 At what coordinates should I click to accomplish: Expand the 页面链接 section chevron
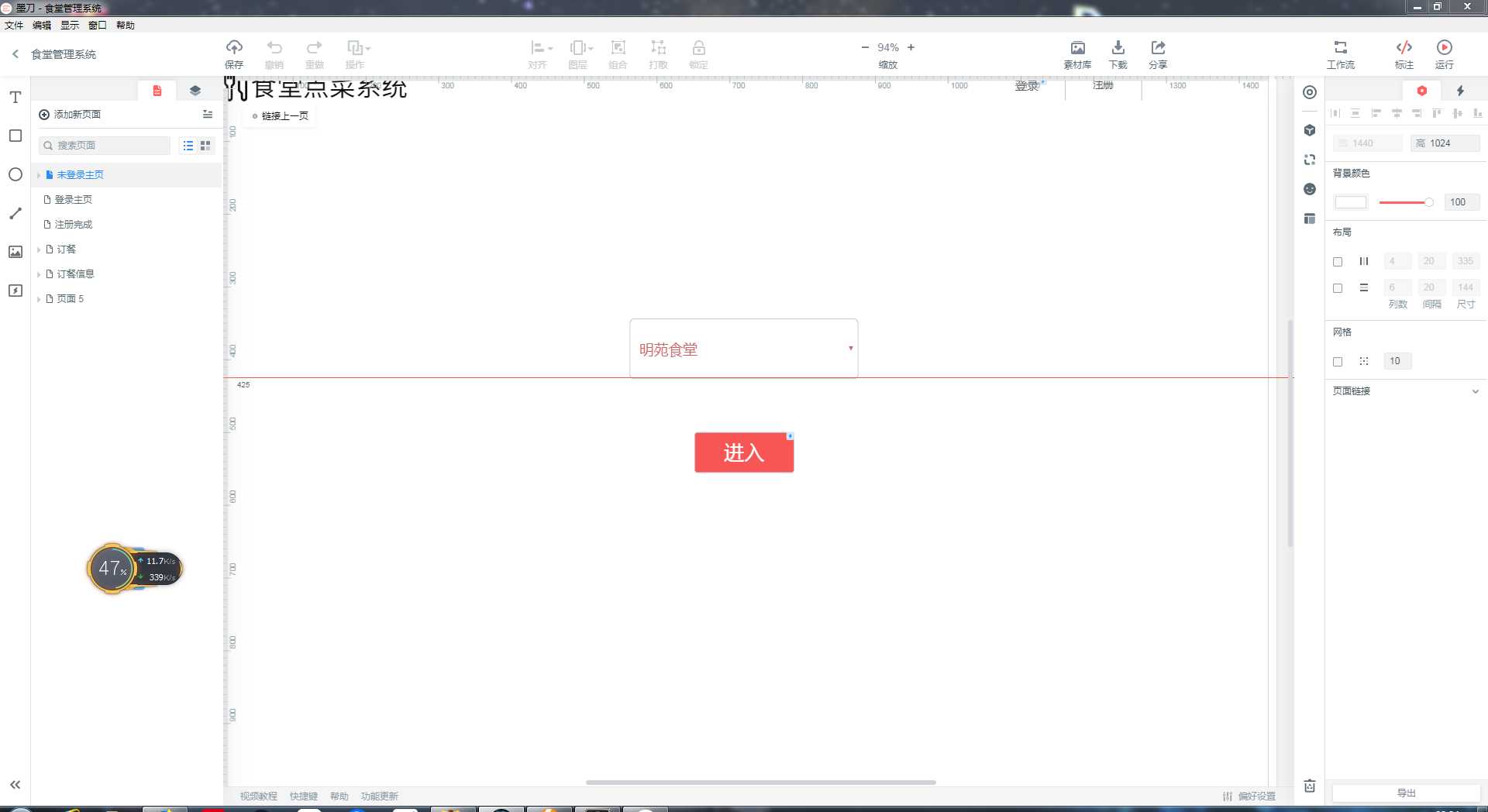point(1476,391)
